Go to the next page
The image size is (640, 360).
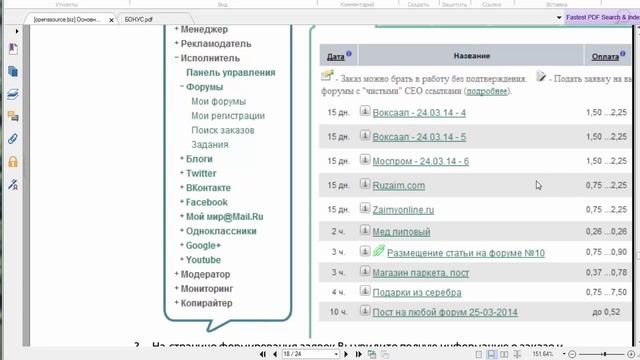coord(346,354)
